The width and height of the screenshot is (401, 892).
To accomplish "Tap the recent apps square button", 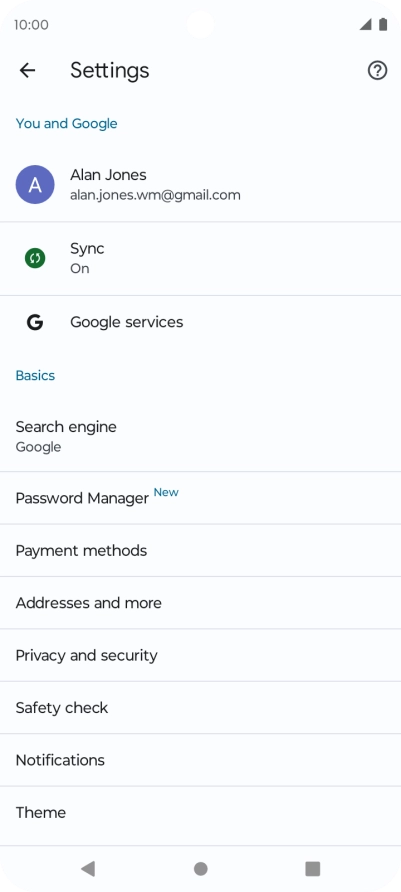I will click(x=313, y=868).
